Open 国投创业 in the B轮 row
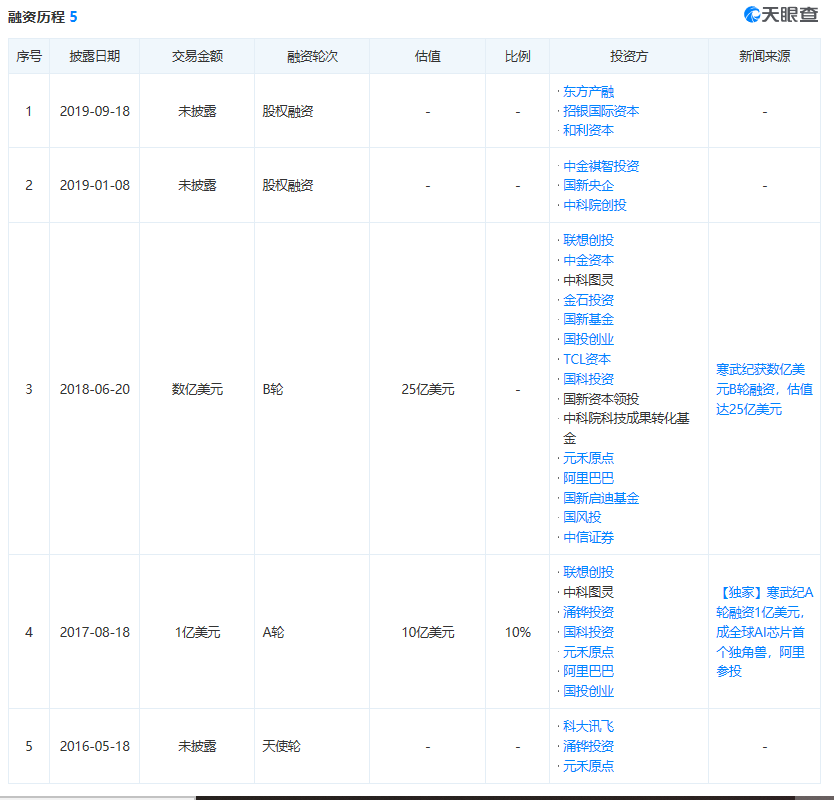Screen dimensions: 834x800 click(588, 339)
